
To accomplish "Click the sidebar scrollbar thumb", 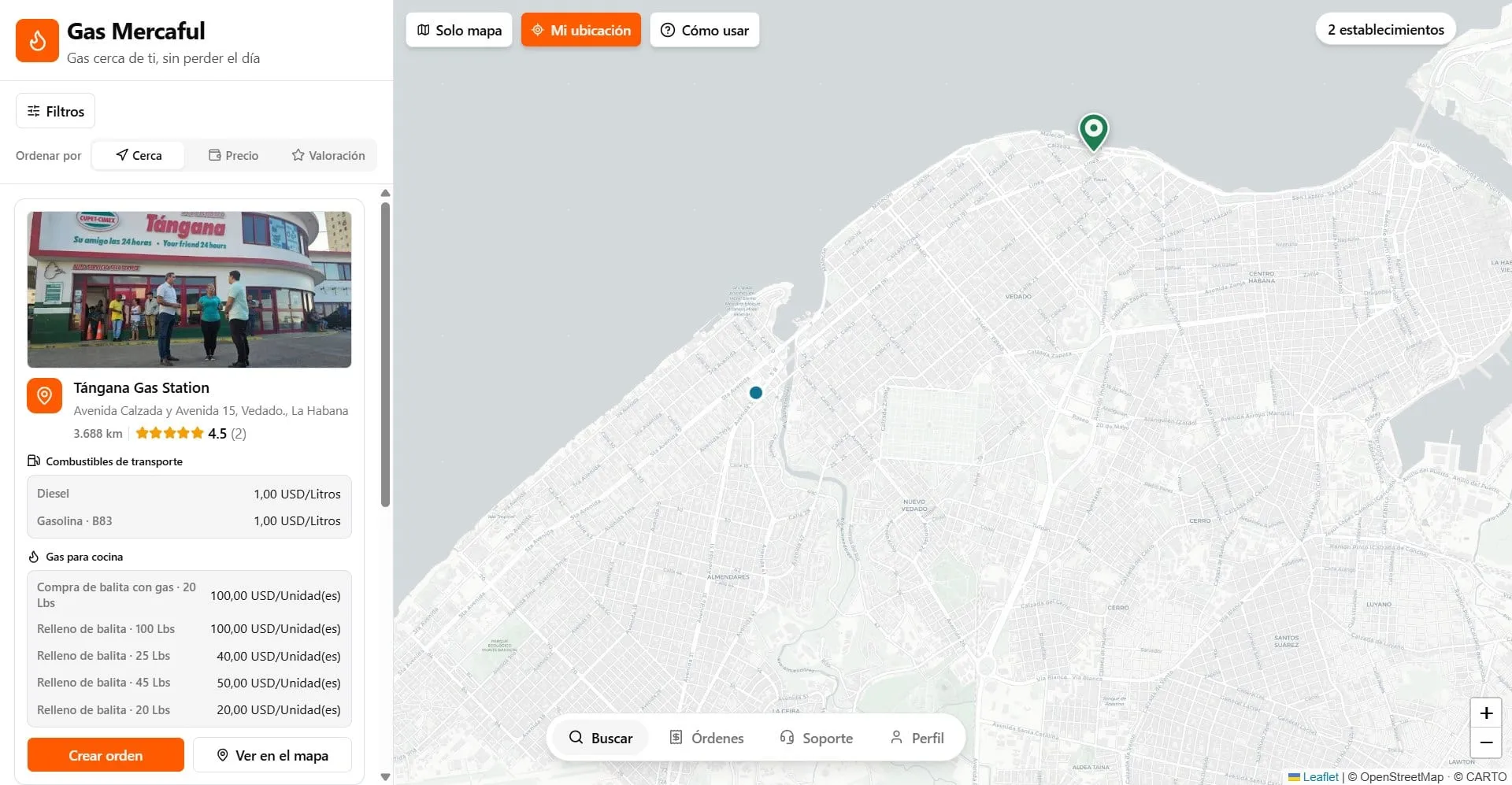I will pyautogui.click(x=385, y=354).
